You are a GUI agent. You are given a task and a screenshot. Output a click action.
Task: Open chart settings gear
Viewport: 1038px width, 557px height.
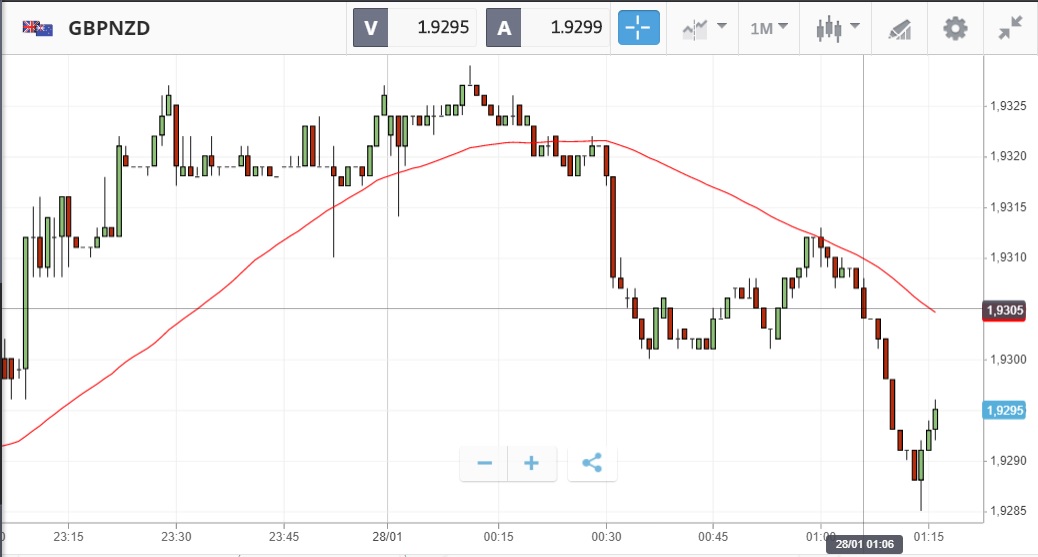click(x=955, y=28)
